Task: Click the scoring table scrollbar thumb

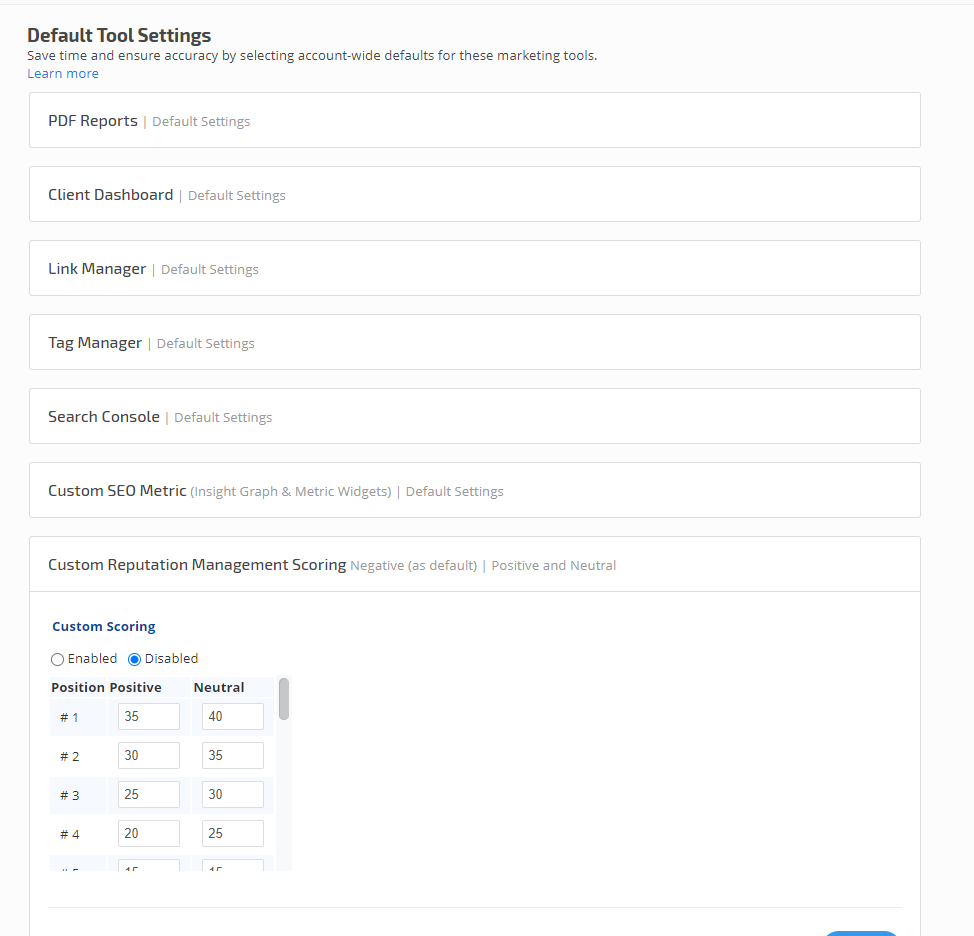Action: (284, 699)
